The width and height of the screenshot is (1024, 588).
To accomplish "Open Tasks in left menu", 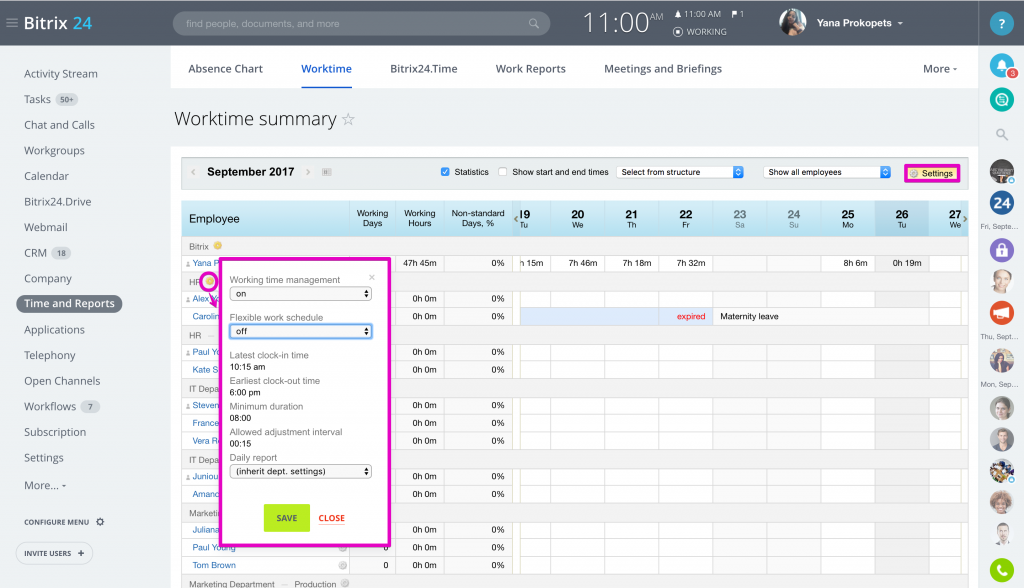I will point(37,99).
